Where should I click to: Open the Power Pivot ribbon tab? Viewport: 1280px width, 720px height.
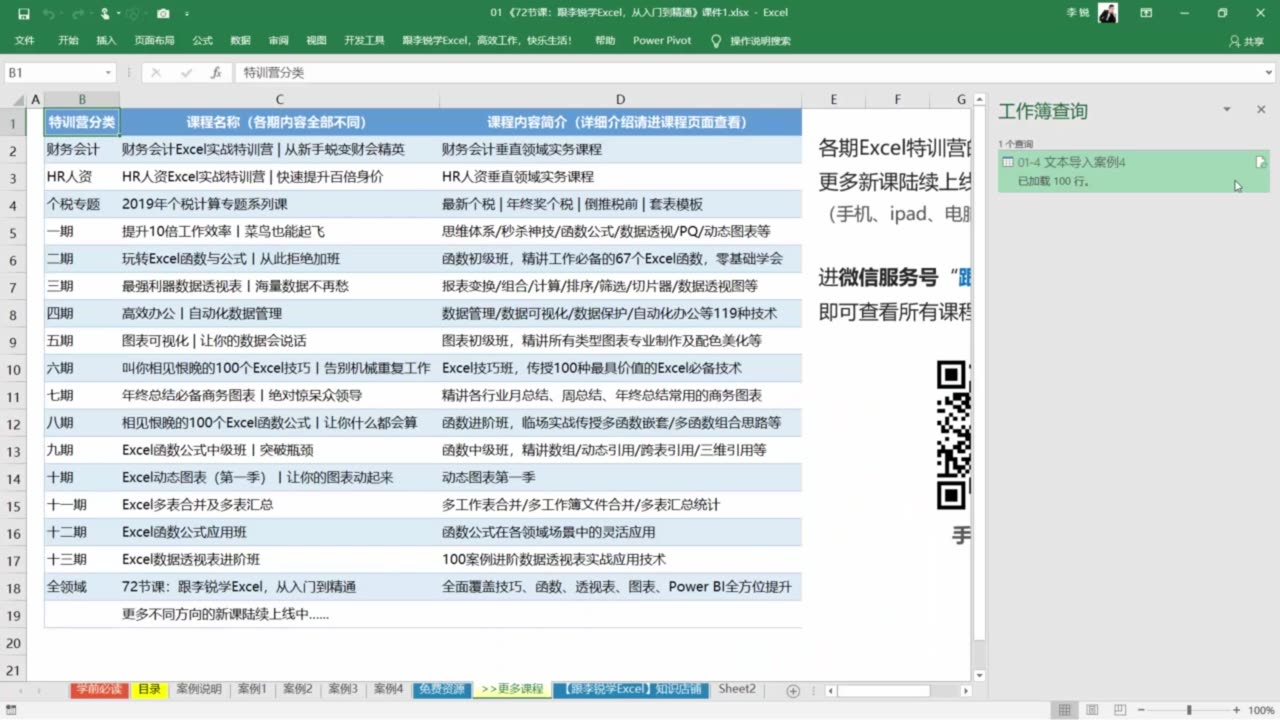click(662, 41)
